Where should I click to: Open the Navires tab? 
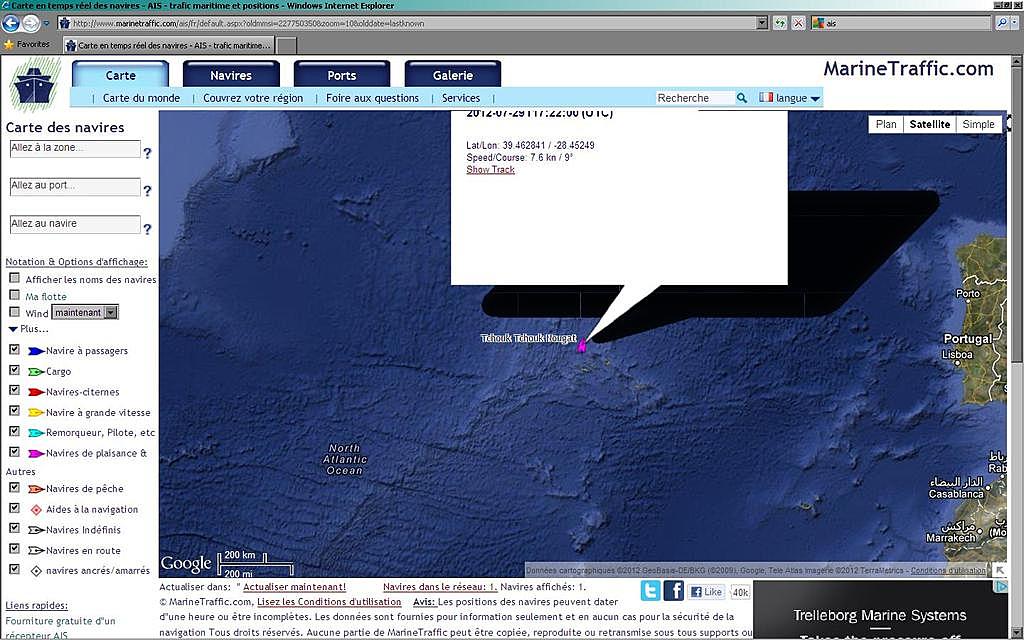tap(231, 74)
